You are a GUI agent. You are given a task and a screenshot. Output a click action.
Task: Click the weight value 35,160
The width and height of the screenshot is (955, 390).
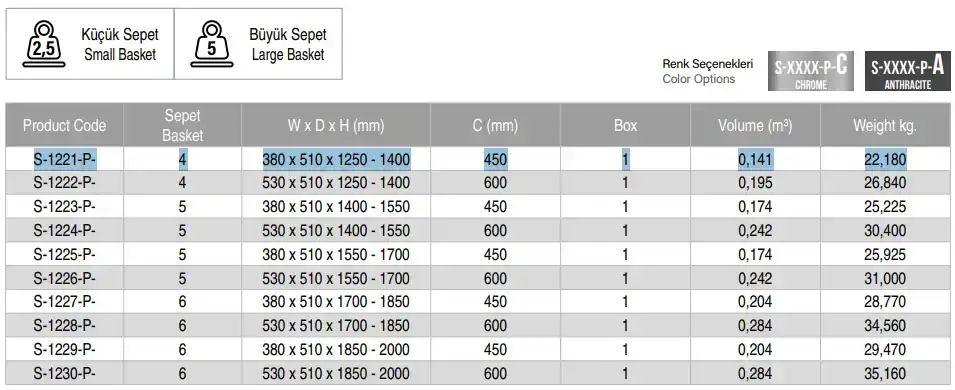point(885,374)
